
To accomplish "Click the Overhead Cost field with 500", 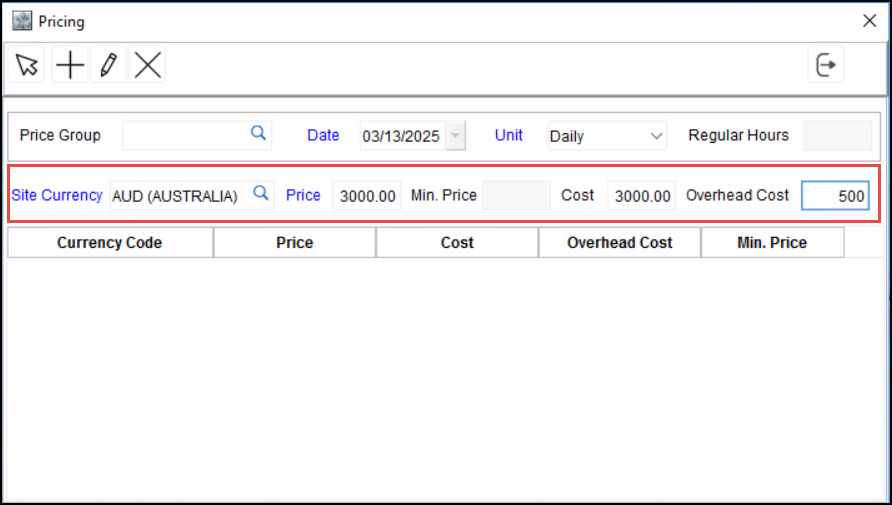I will (x=835, y=196).
